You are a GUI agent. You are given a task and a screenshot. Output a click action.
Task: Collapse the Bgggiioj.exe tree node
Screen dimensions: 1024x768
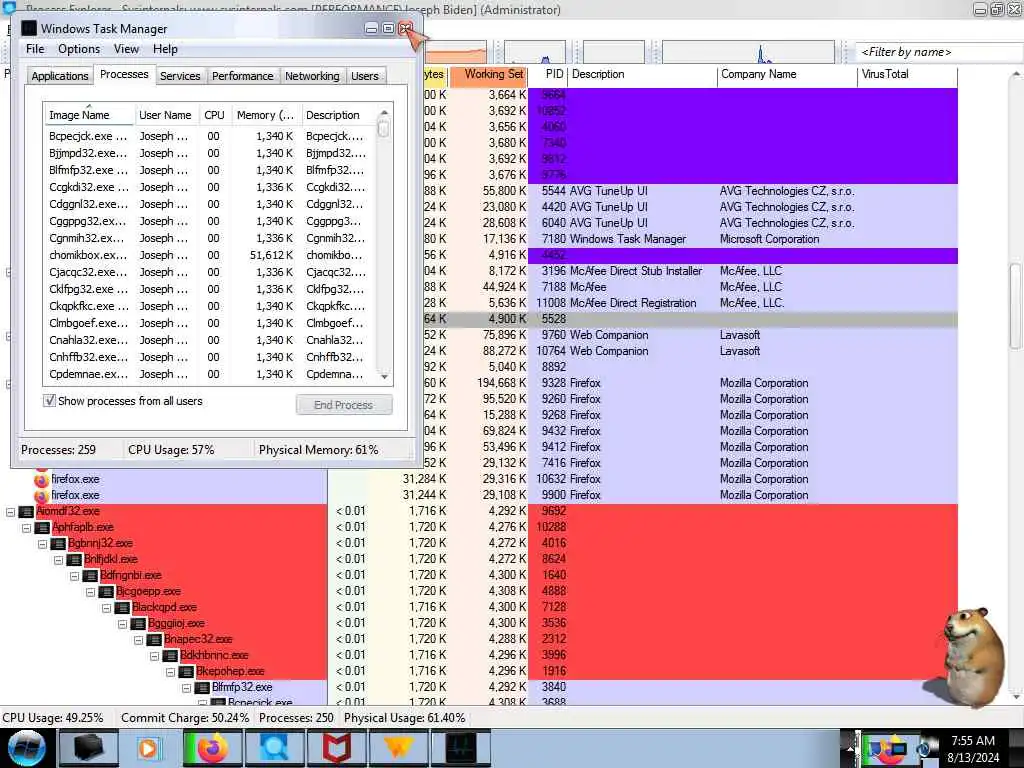[x=122, y=624]
